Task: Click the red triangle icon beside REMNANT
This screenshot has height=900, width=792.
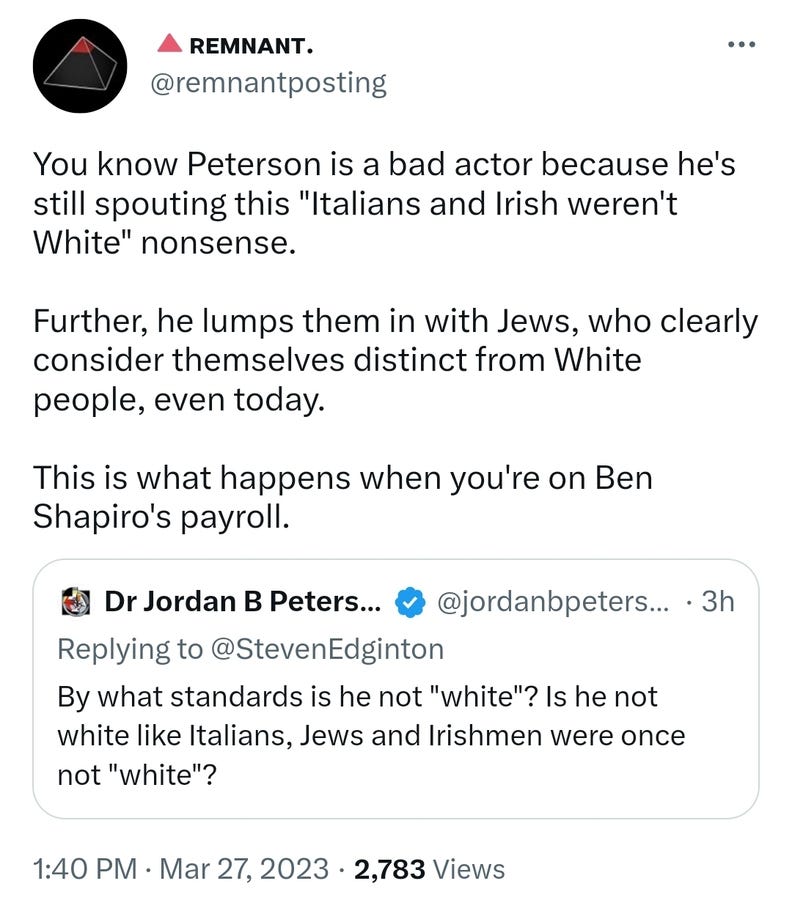Action: 169,43
